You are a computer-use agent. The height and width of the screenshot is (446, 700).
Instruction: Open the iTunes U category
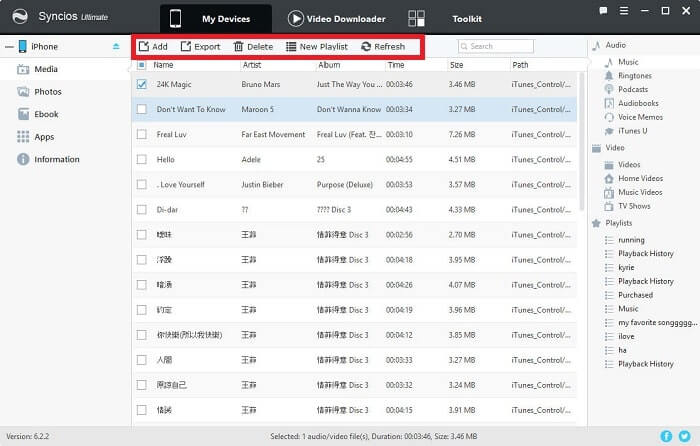[x=632, y=131]
